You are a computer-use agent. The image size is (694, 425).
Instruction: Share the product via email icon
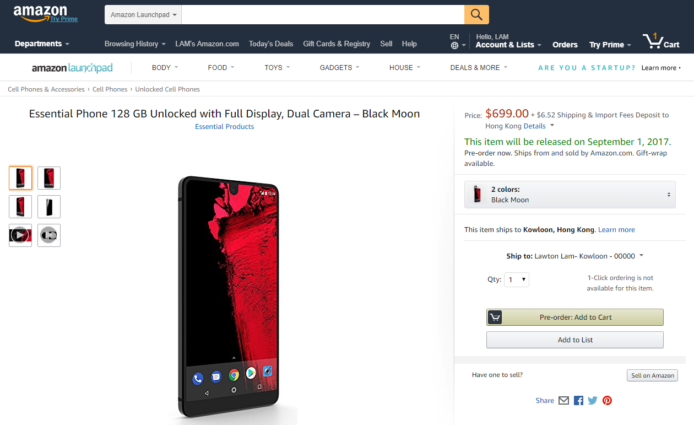pyautogui.click(x=563, y=400)
